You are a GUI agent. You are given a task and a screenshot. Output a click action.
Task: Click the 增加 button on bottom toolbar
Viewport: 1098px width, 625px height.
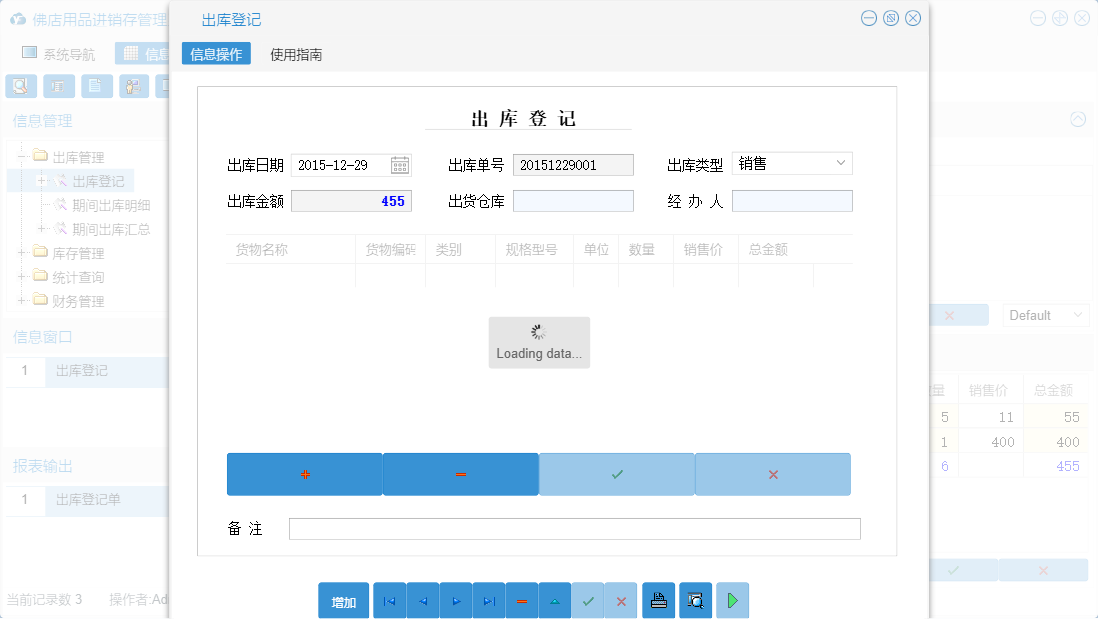click(x=343, y=600)
